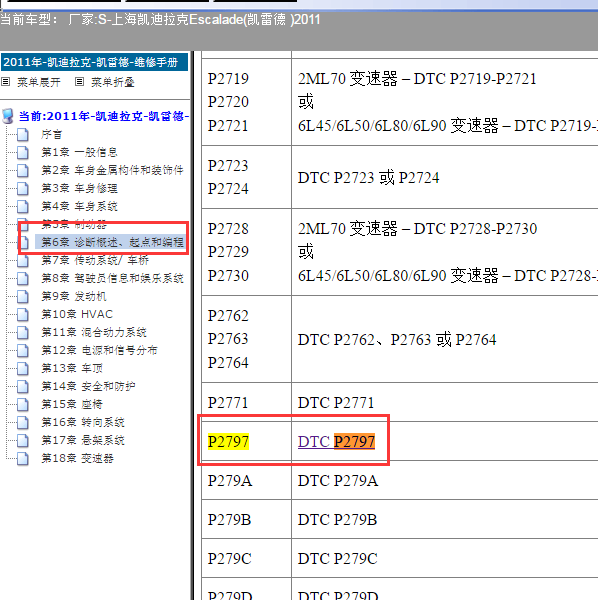
Task: Click the page icon next to 第11章 混合动力系统
Action: (23, 332)
